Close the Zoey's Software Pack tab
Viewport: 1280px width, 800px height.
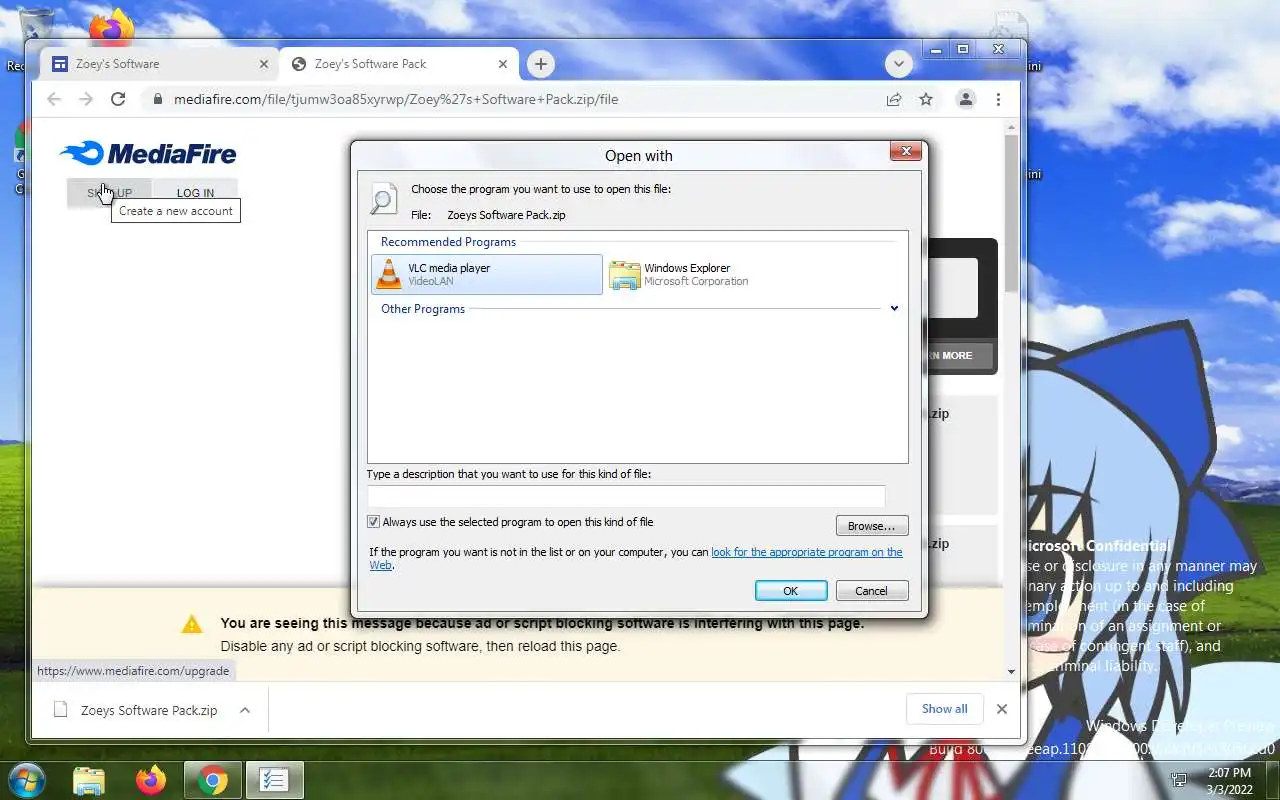point(504,64)
